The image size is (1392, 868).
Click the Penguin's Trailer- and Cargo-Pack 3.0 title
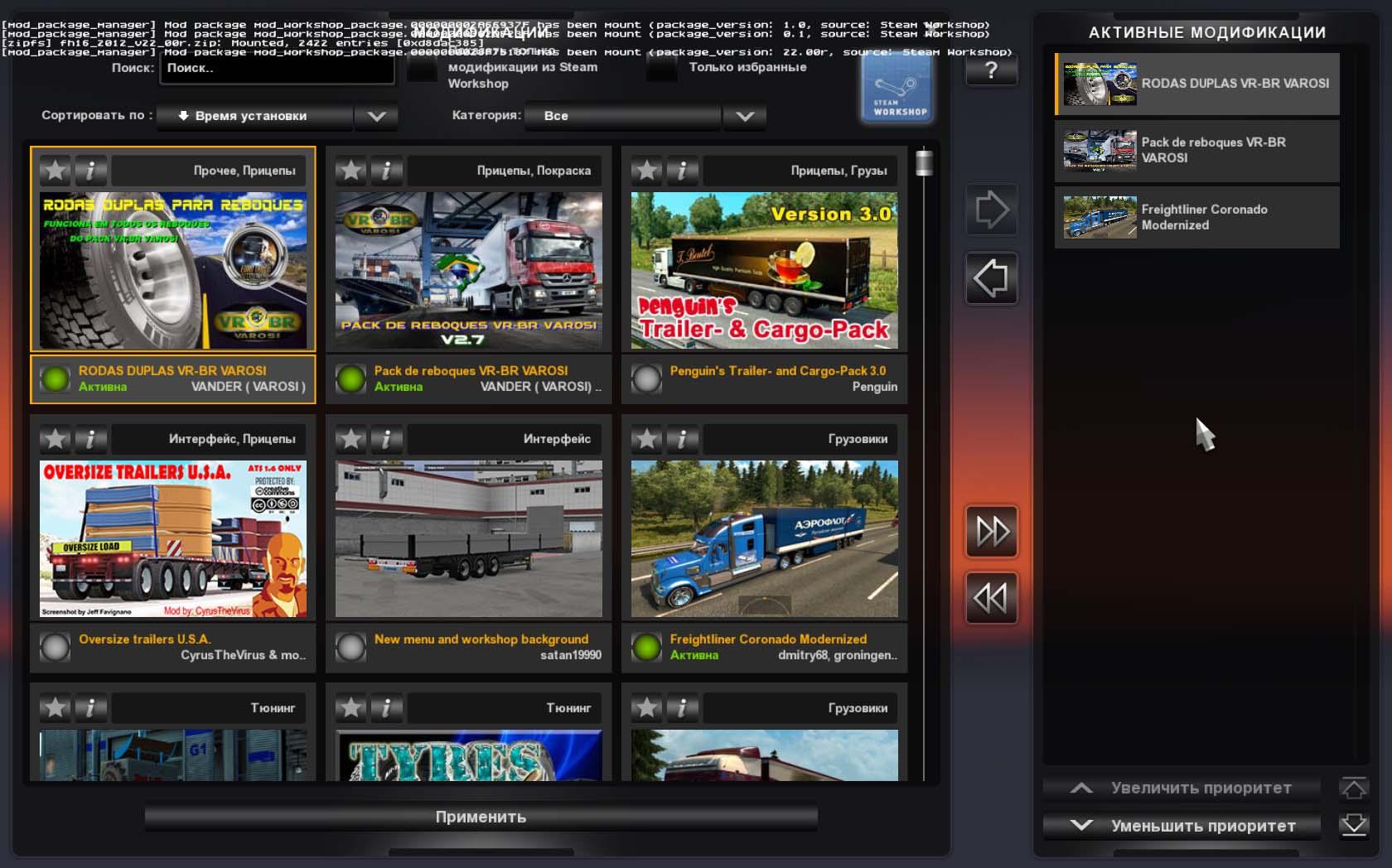(x=777, y=371)
